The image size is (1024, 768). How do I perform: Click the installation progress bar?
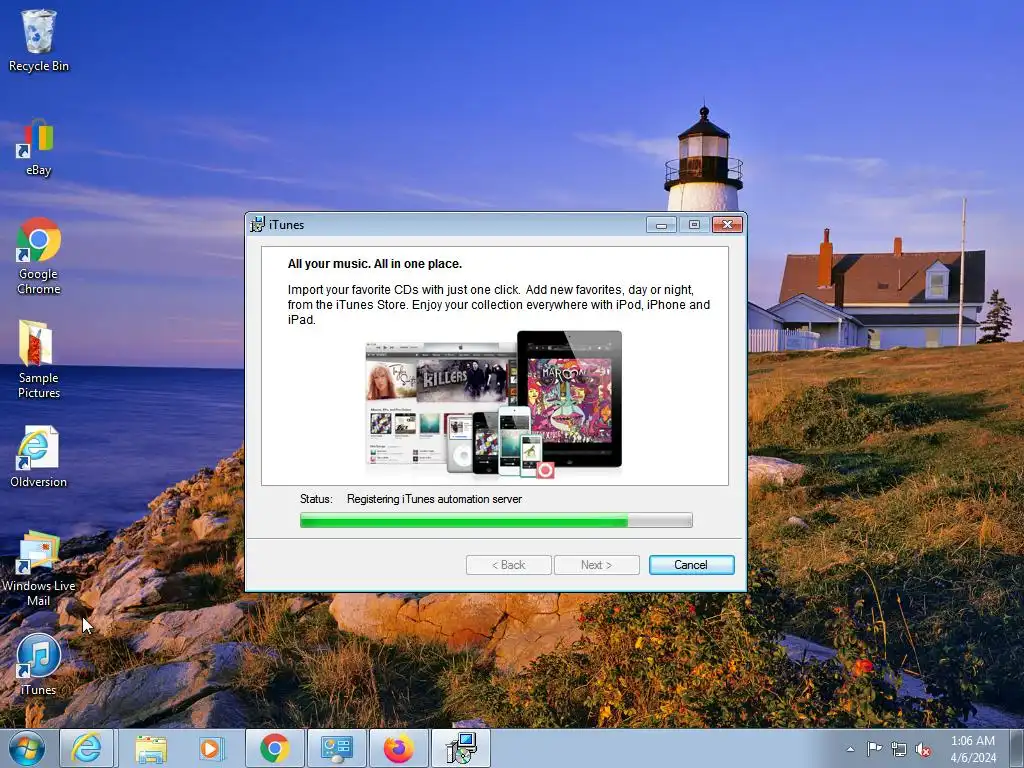[x=496, y=520]
